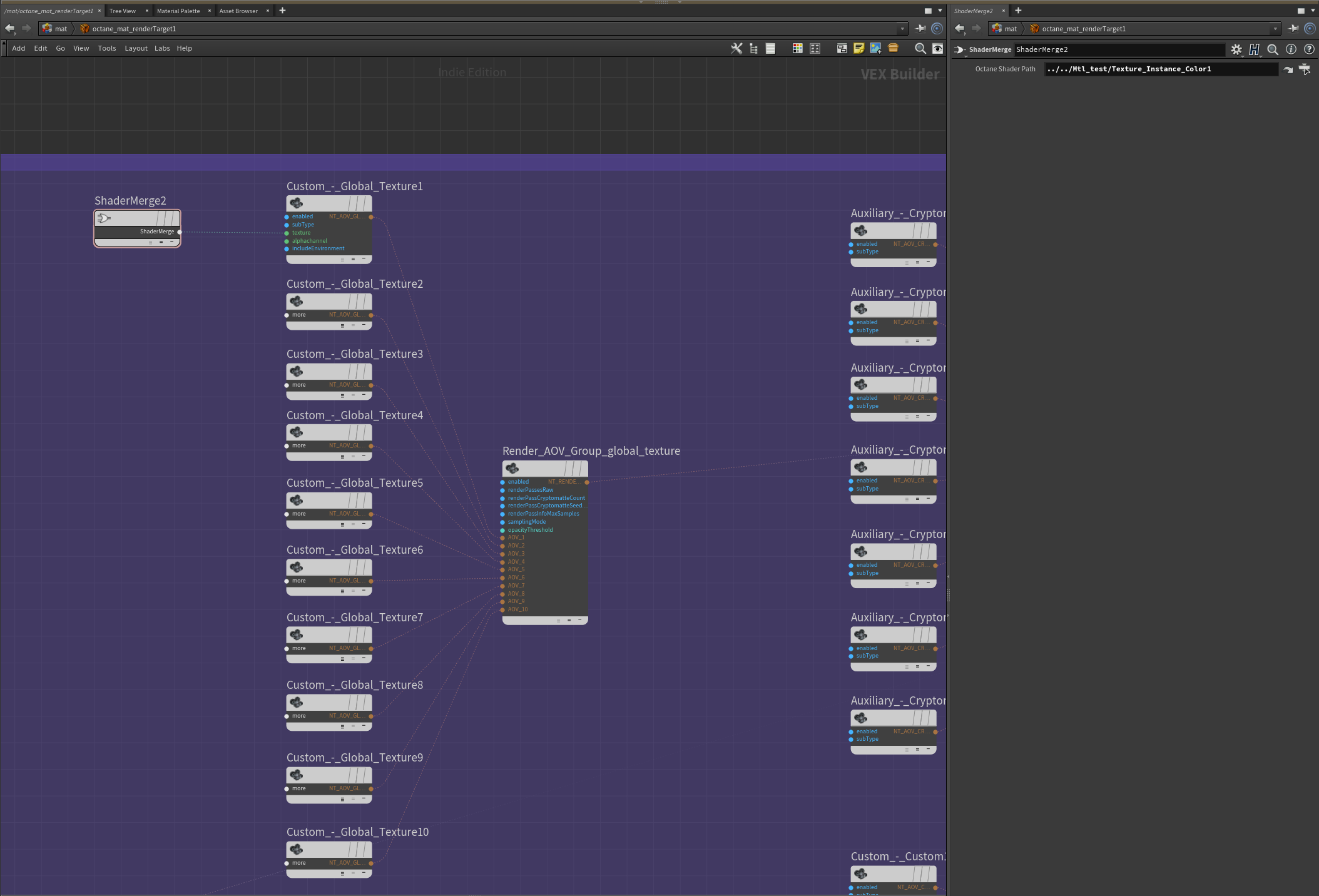Open the network editor tools wrench icon
Image resolution: width=1319 pixels, height=896 pixels.
click(736, 48)
